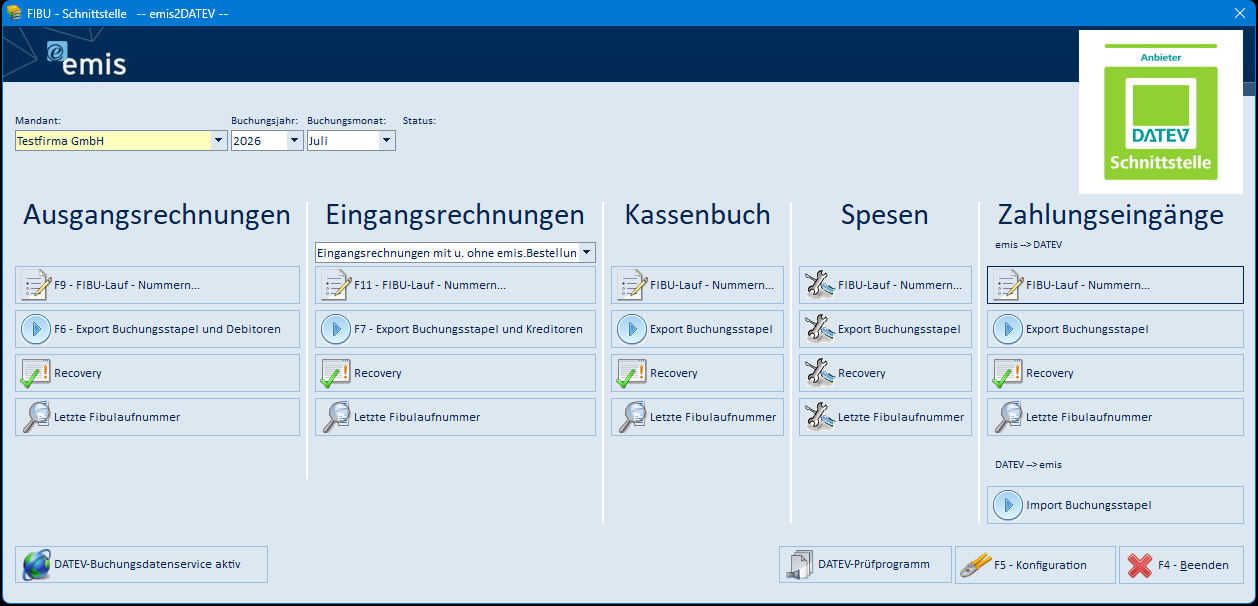Click the 'Kassenbuch' heading
This screenshot has width=1258, height=606.
point(698,214)
